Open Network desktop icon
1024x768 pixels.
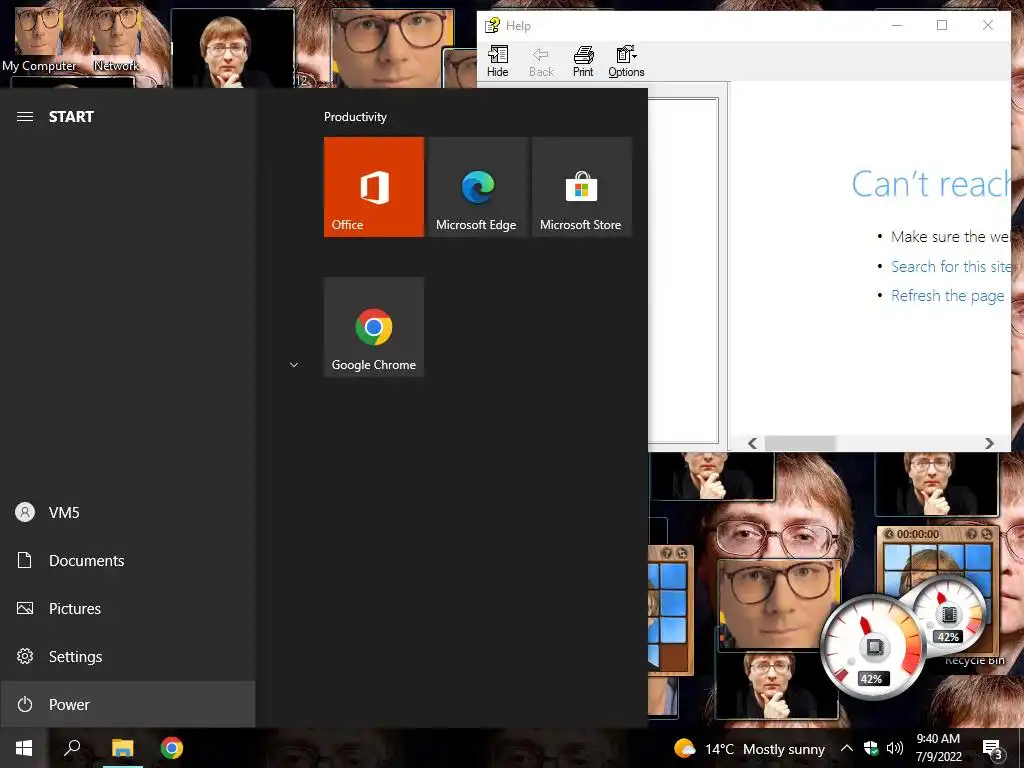coord(116,39)
